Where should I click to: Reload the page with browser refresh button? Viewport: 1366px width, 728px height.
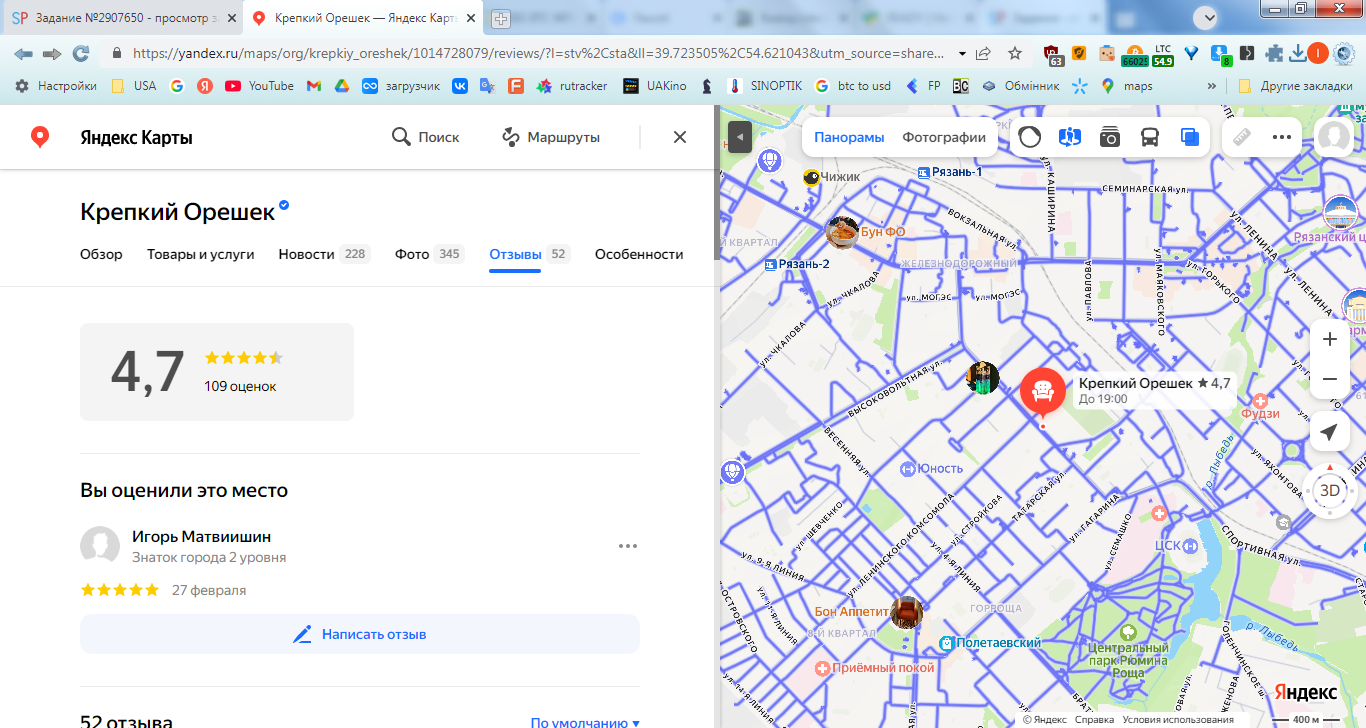(x=81, y=53)
